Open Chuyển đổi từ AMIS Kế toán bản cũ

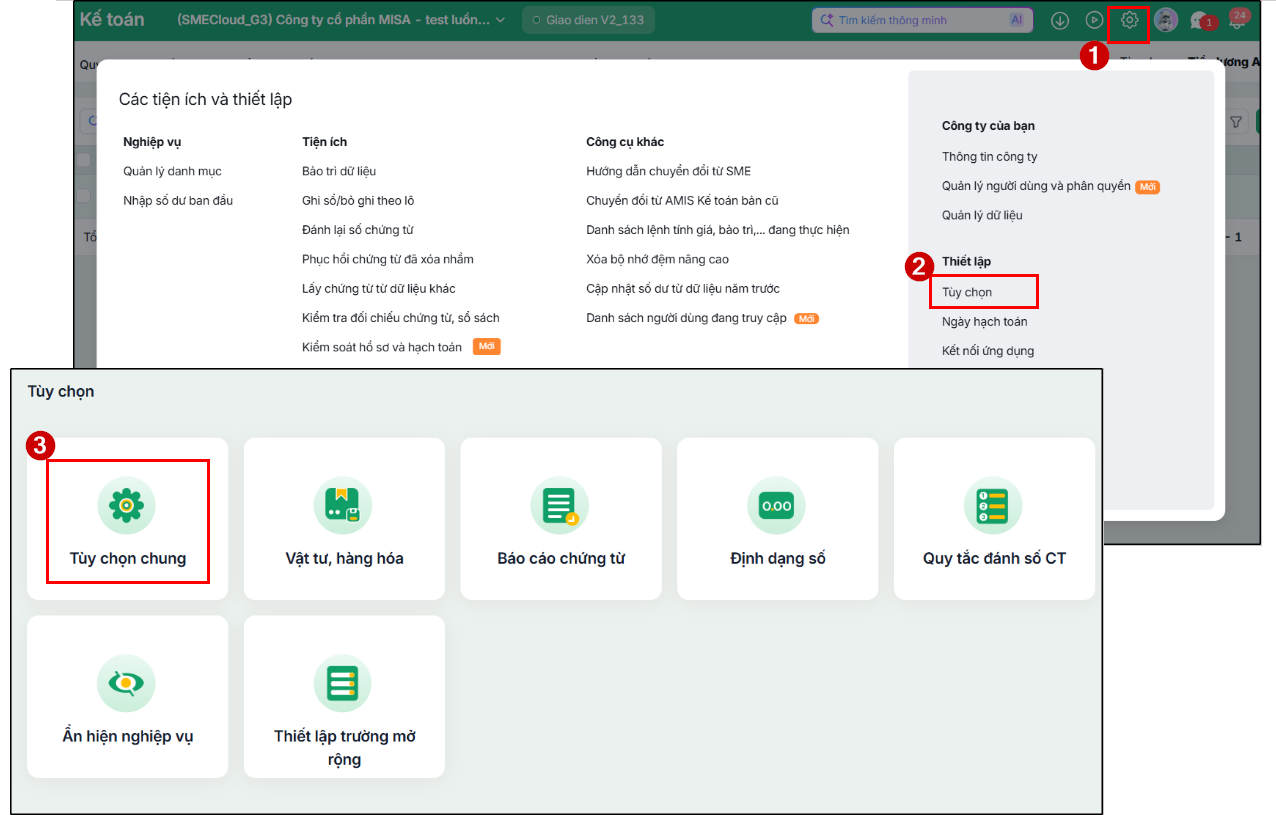coord(682,201)
